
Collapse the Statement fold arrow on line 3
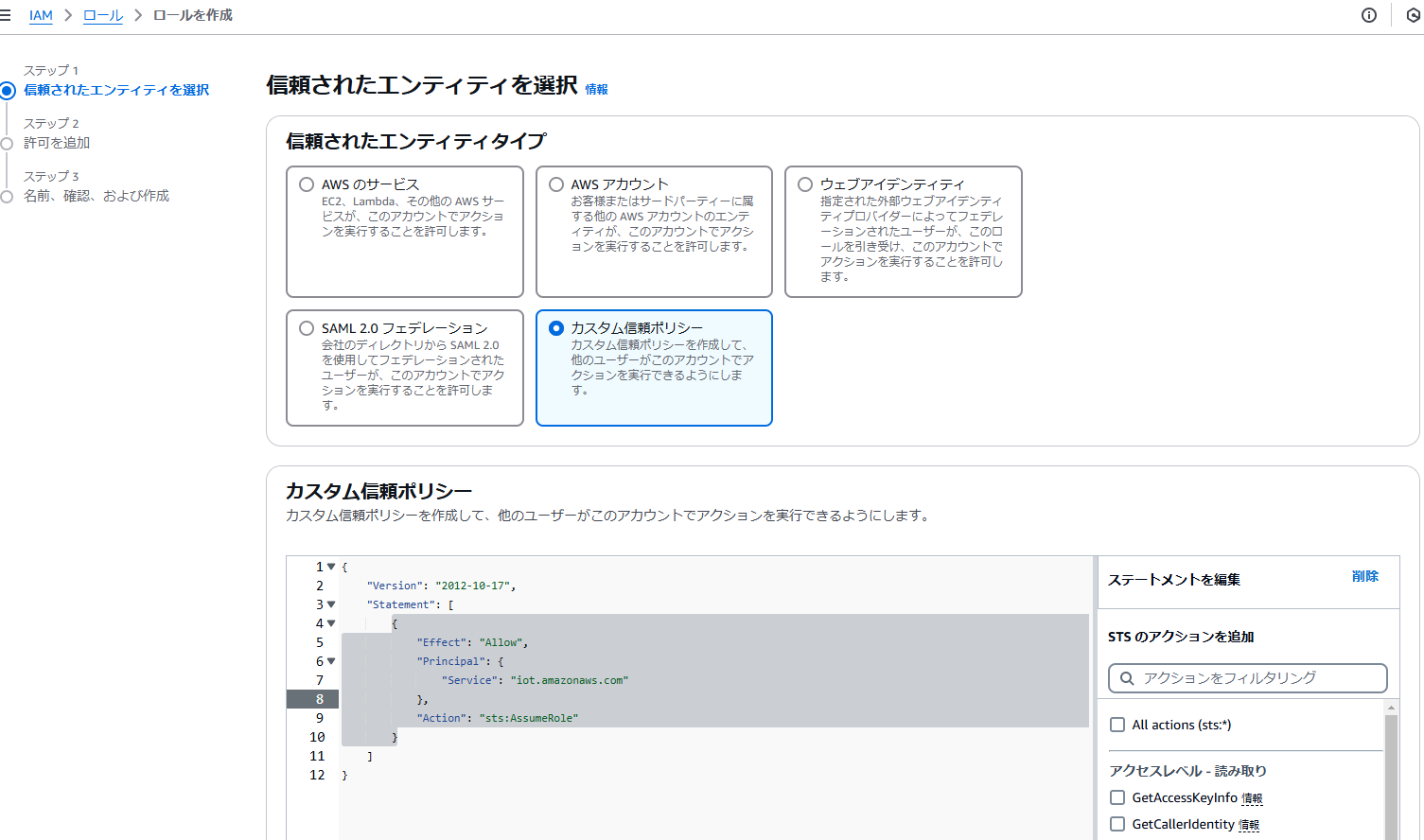click(331, 604)
